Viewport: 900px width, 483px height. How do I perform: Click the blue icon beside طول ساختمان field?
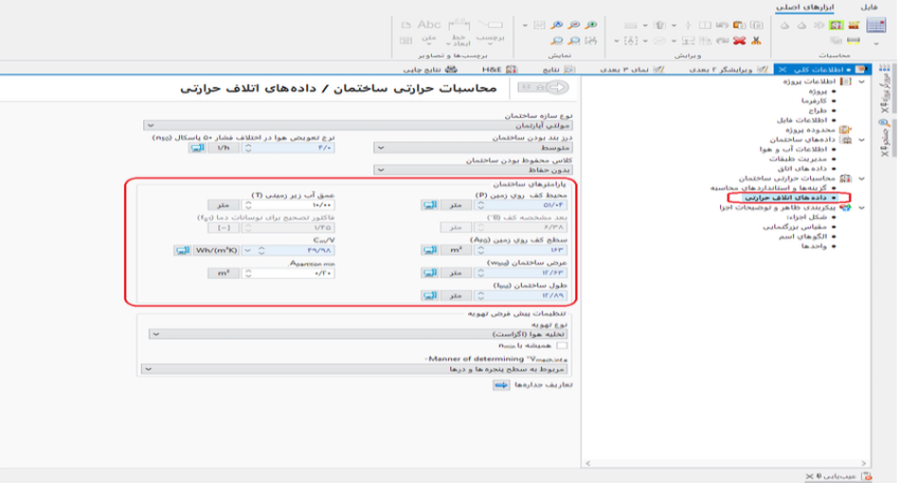(428, 296)
